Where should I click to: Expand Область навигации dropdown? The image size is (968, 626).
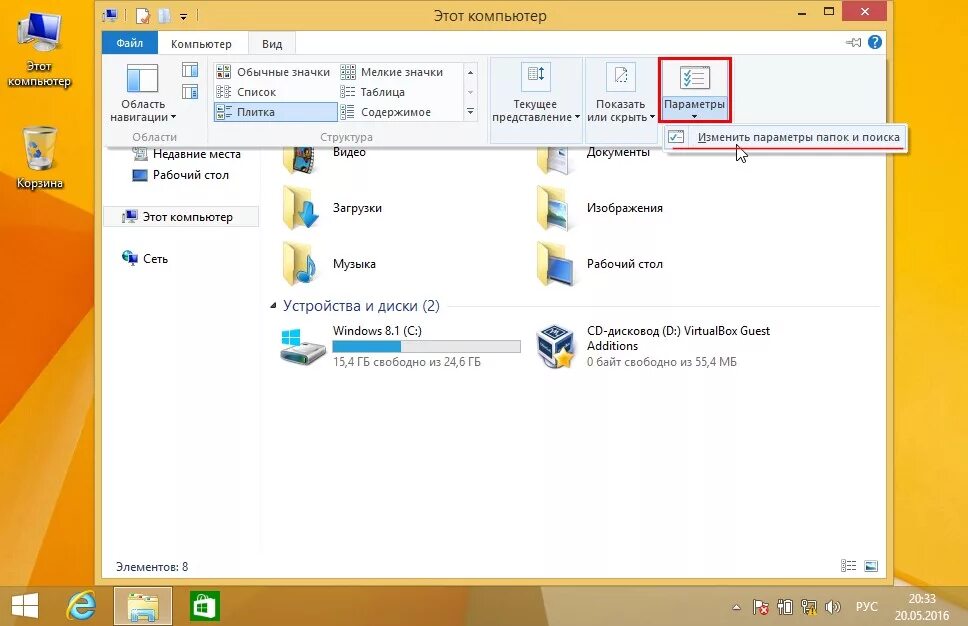tap(143, 94)
